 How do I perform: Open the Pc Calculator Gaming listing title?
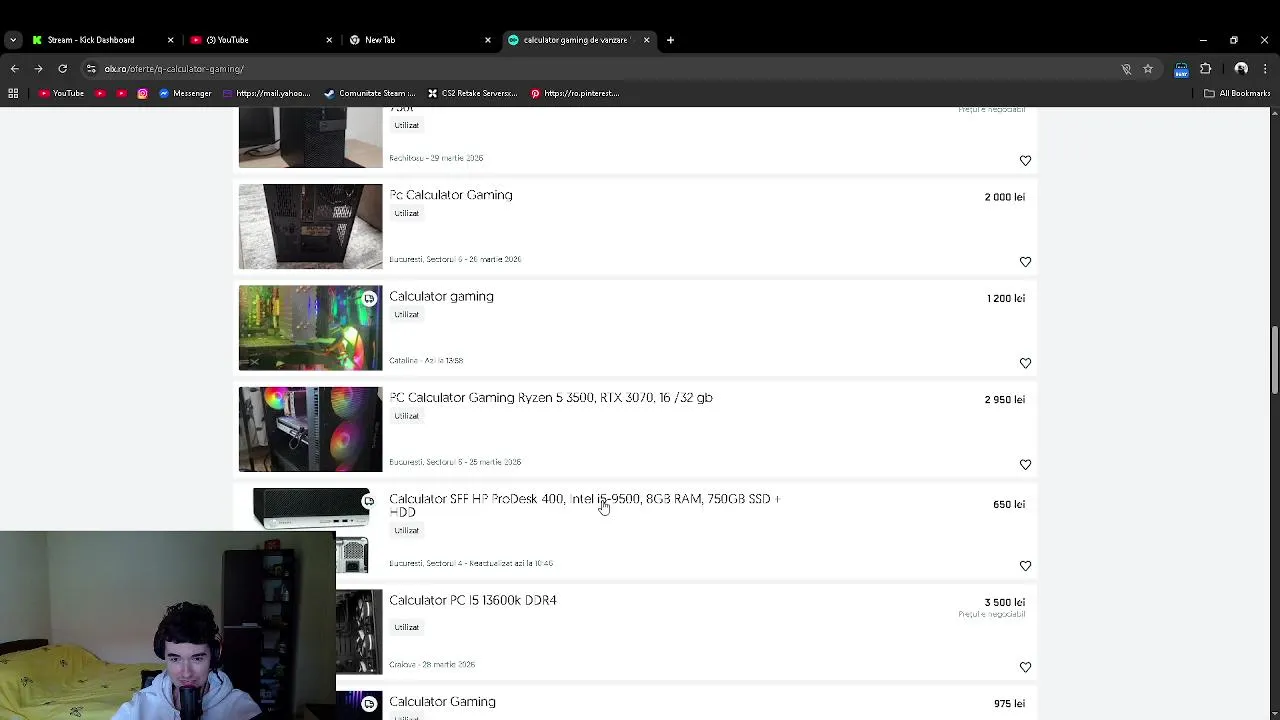451,195
